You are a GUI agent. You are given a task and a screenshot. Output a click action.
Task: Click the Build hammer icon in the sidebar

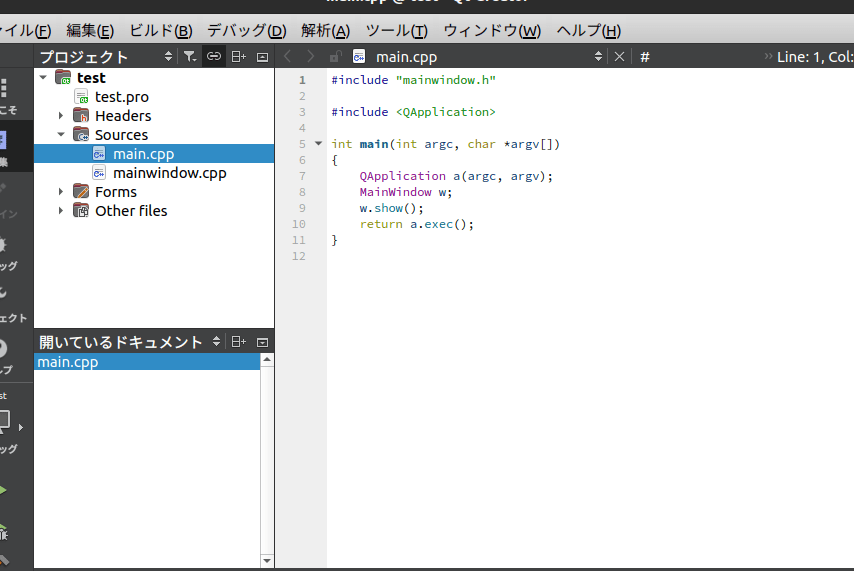[x=4, y=561]
